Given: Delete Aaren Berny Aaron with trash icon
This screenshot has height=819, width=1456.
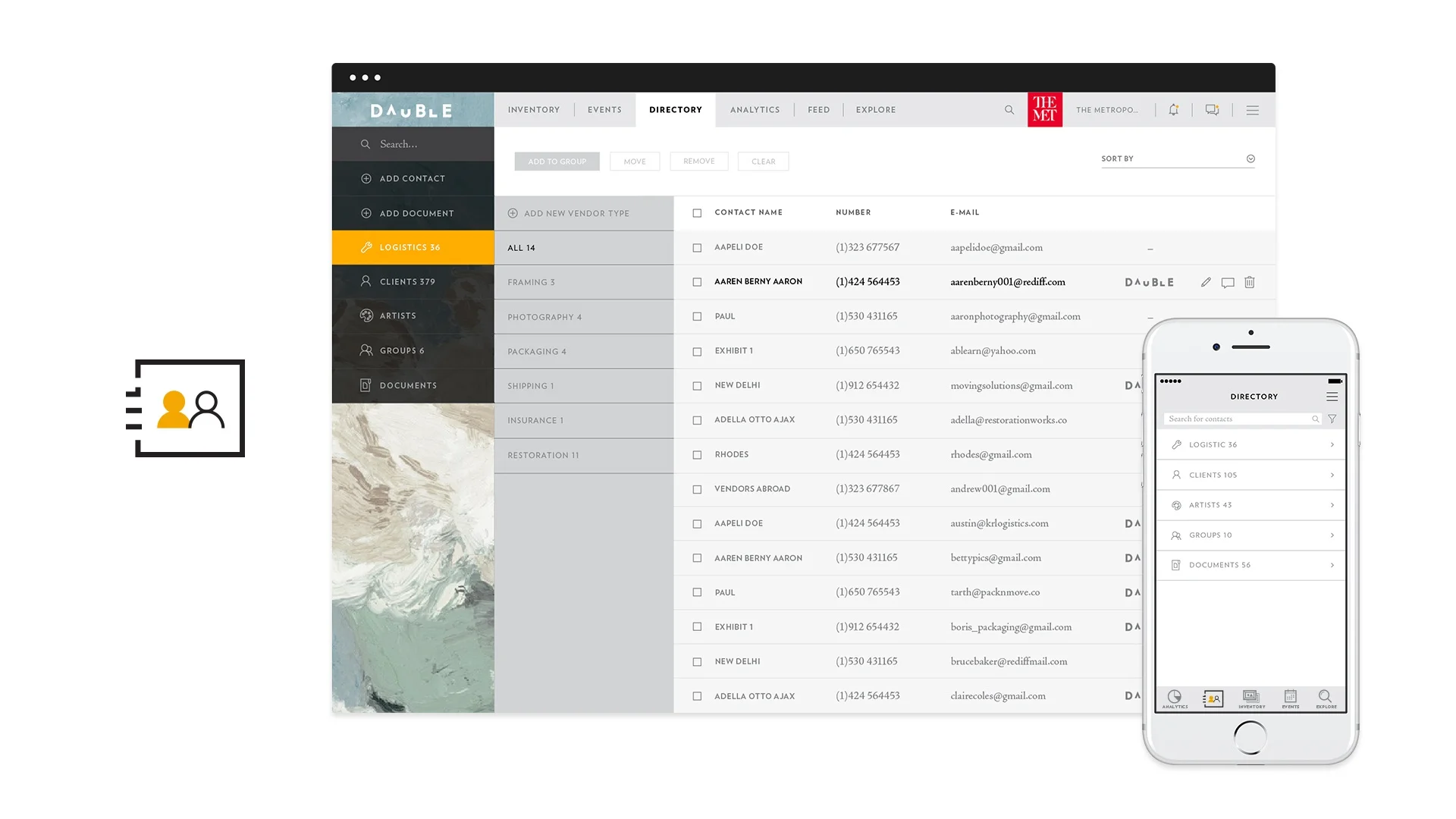Looking at the screenshot, I should tap(1250, 282).
